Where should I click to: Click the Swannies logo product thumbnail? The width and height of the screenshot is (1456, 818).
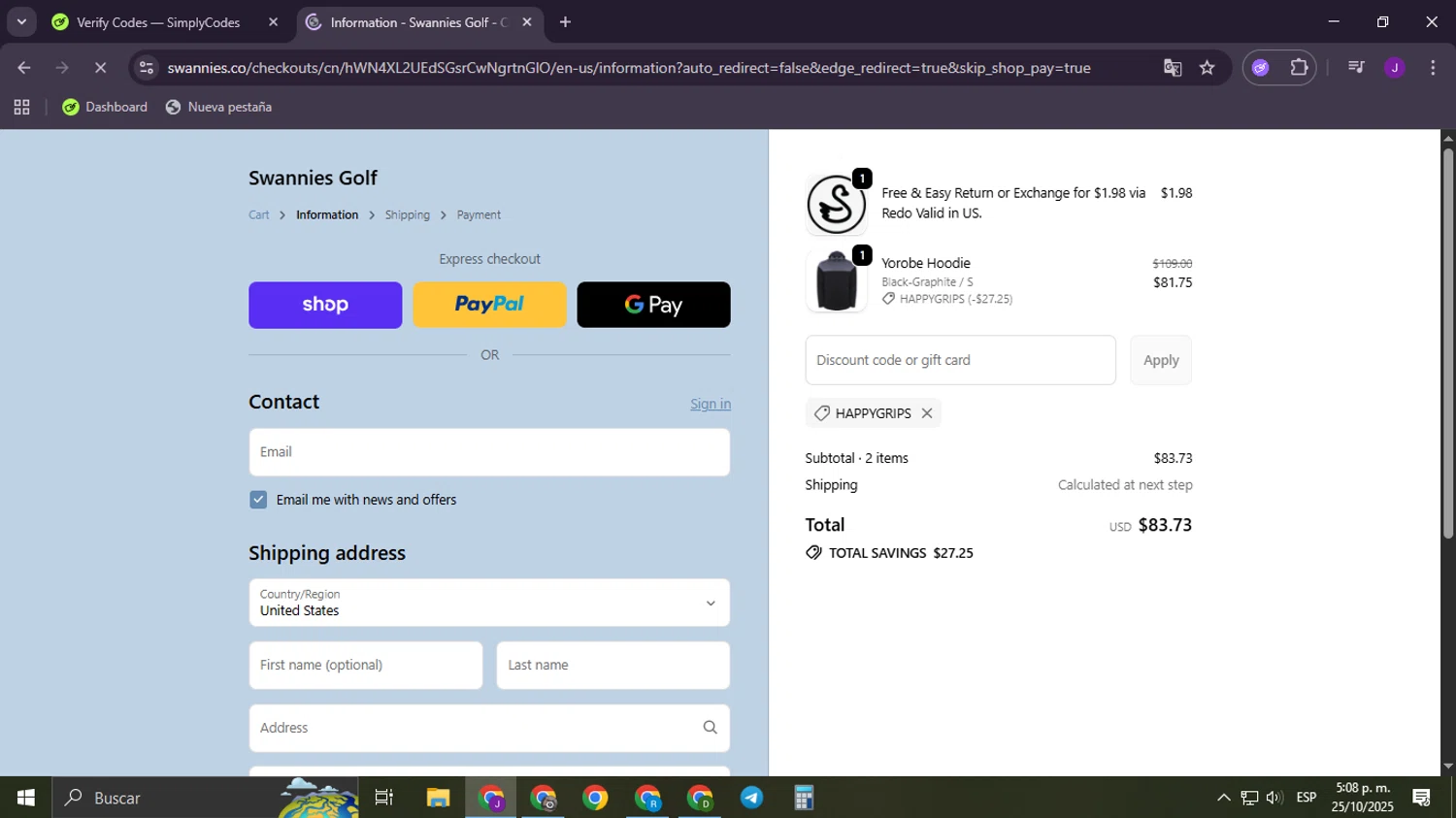click(836, 205)
